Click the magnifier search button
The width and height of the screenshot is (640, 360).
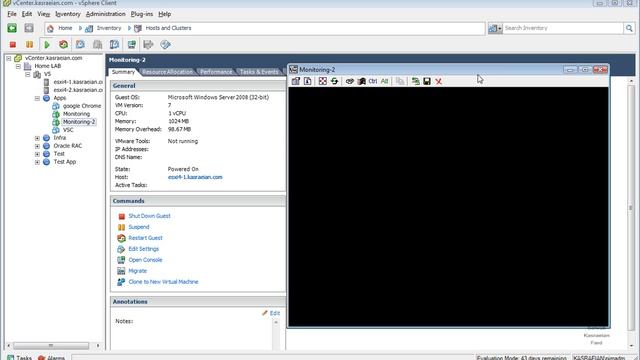pos(629,28)
